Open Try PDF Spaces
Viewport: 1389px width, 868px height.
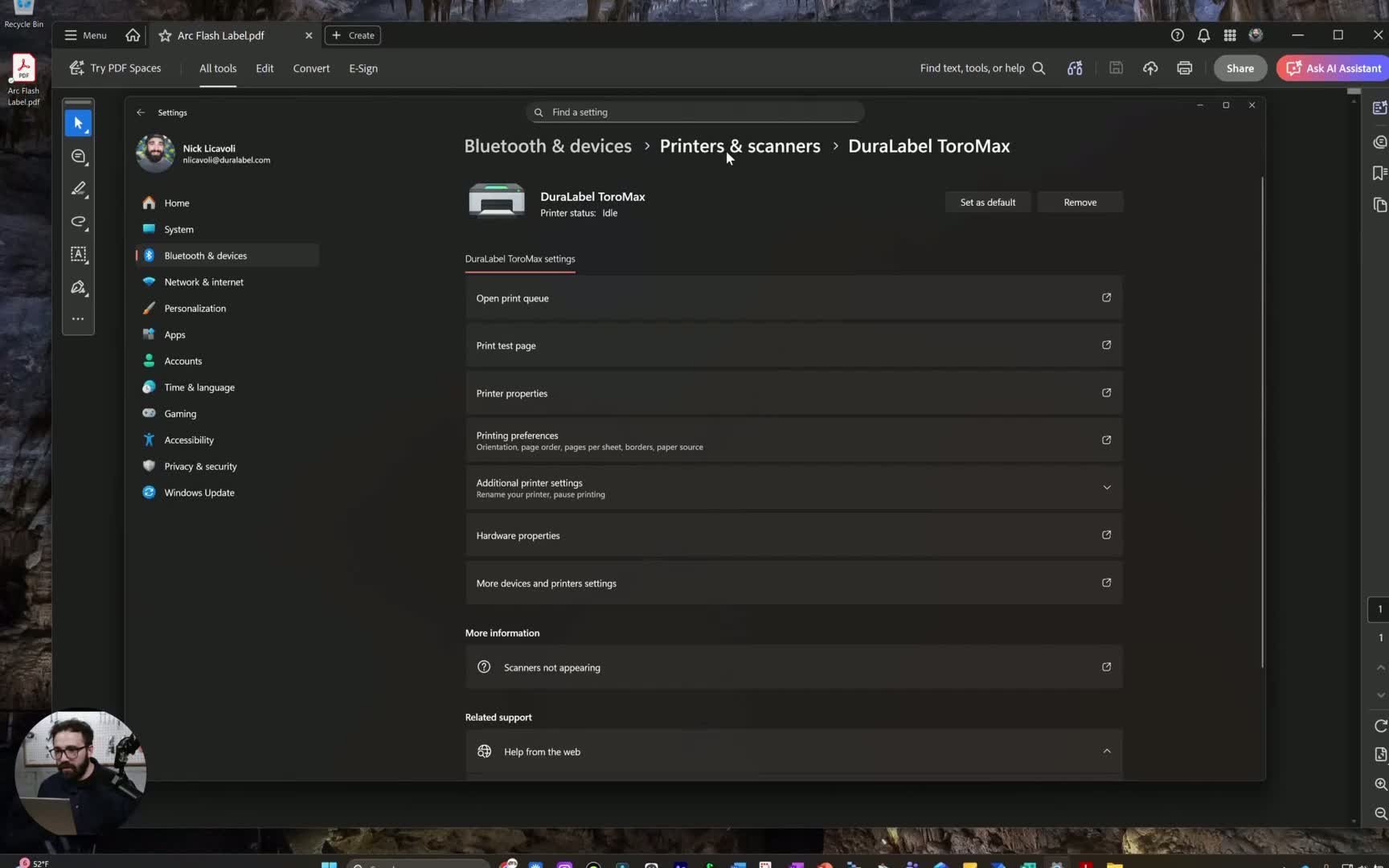pos(115,68)
